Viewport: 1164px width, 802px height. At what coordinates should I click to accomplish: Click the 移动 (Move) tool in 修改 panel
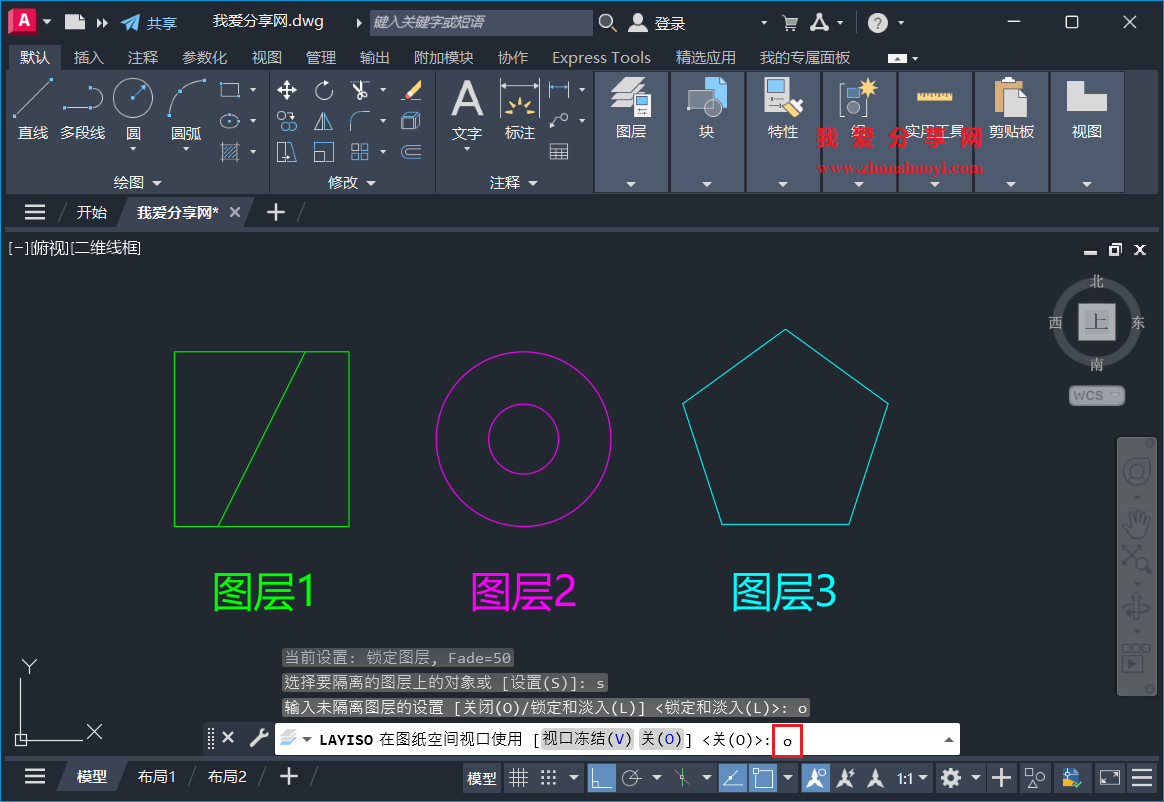click(x=287, y=90)
